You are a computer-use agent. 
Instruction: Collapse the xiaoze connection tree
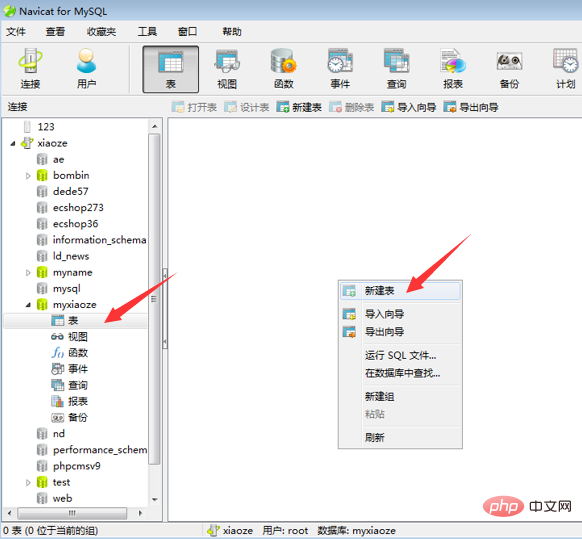(x=13, y=143)
